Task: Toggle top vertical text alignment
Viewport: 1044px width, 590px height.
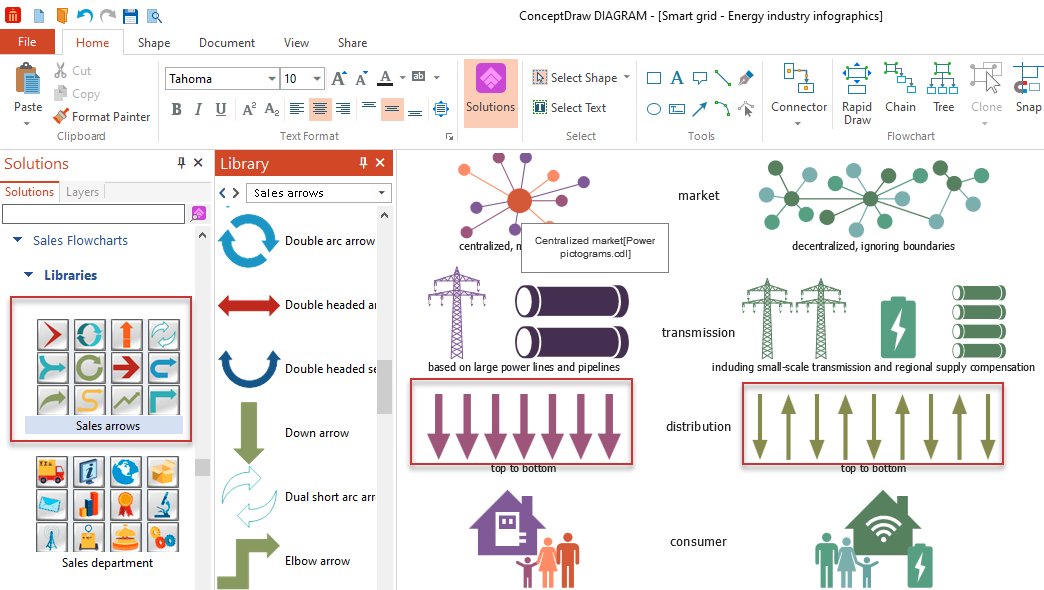Action: 369,106
